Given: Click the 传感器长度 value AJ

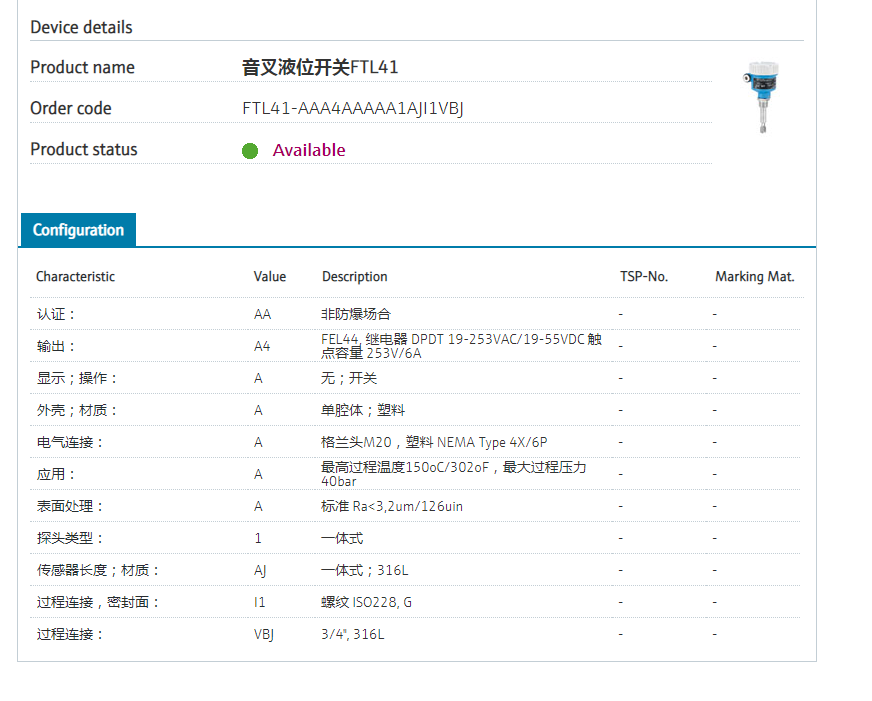Looking at the screenshot, I should coord(260,570).
